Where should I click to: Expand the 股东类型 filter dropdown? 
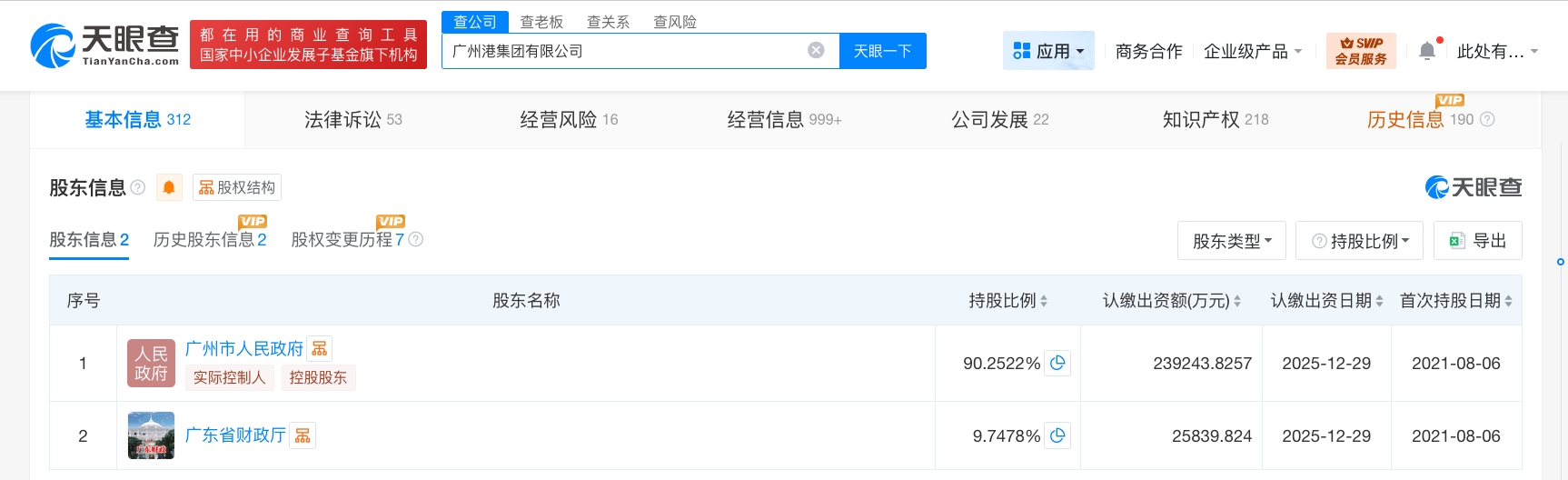(1231, 241)
